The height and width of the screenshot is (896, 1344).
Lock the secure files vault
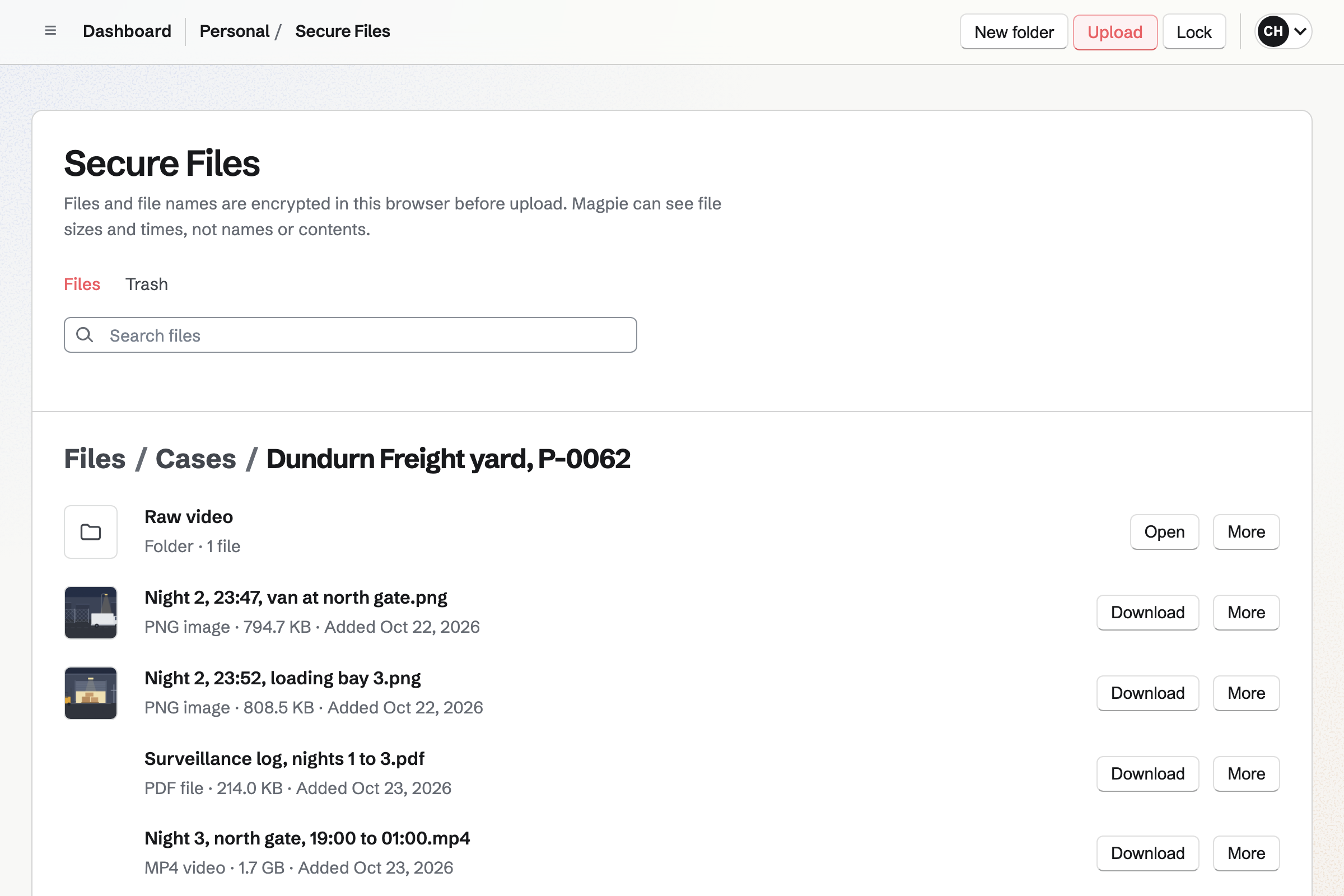click(x=1194, y=32)
